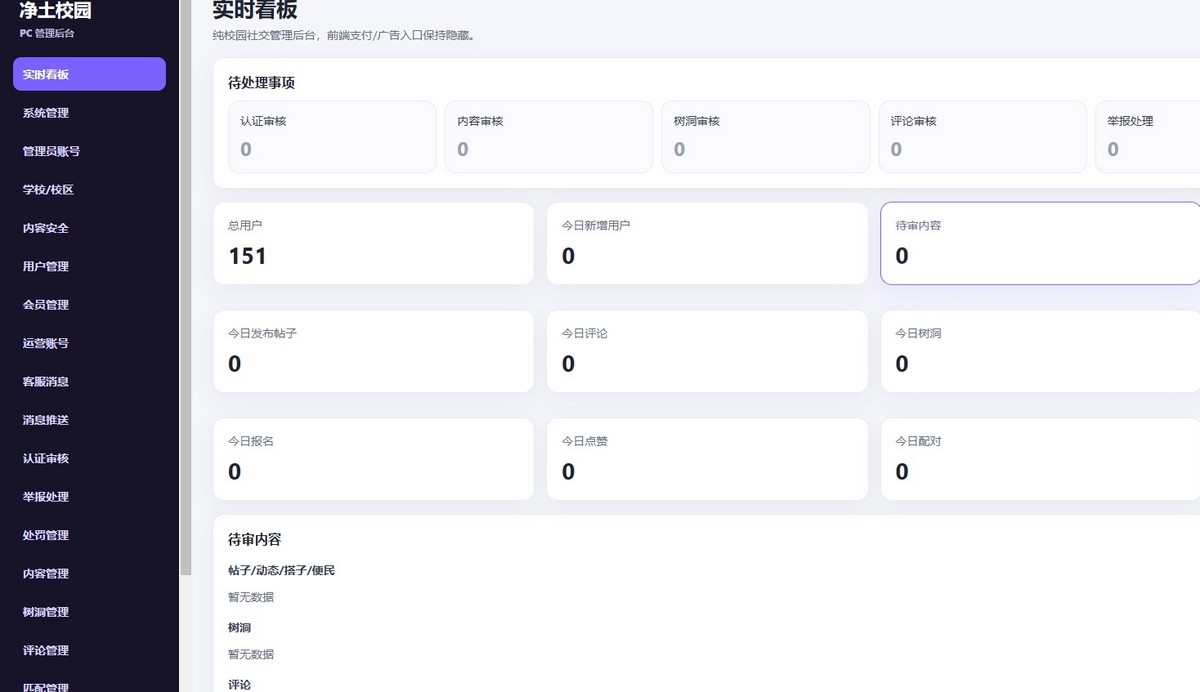Viewport: 1200px width, 692px height.
Task: Select 评论管理 in sidebar
Action: 89,650
